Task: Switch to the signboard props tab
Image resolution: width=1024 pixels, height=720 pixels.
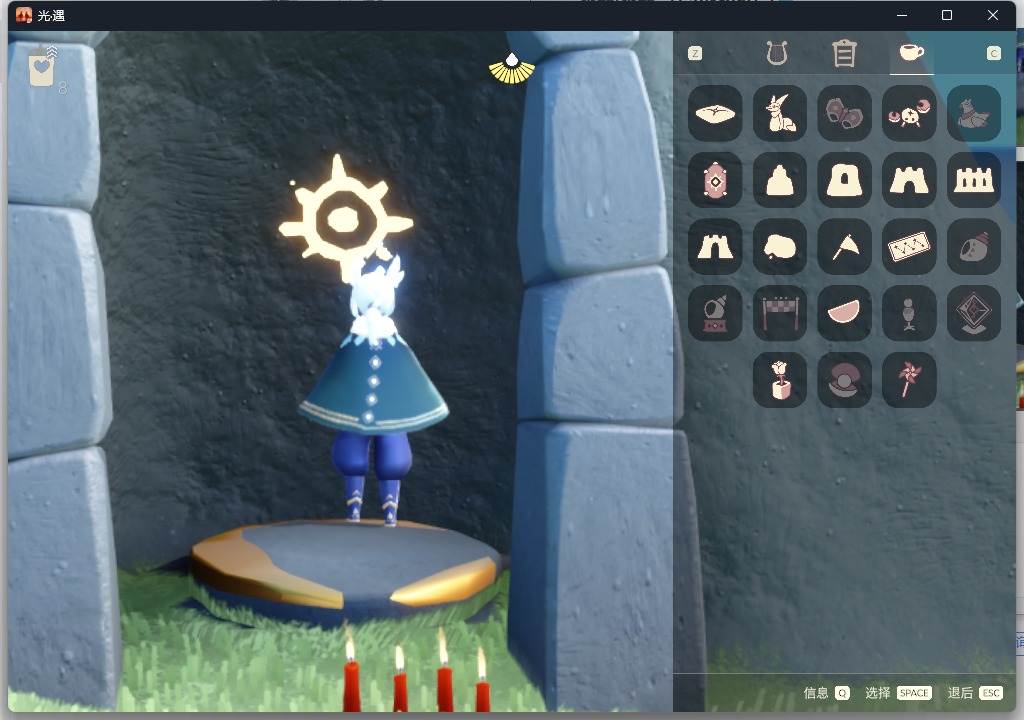Action: (844, 53)
